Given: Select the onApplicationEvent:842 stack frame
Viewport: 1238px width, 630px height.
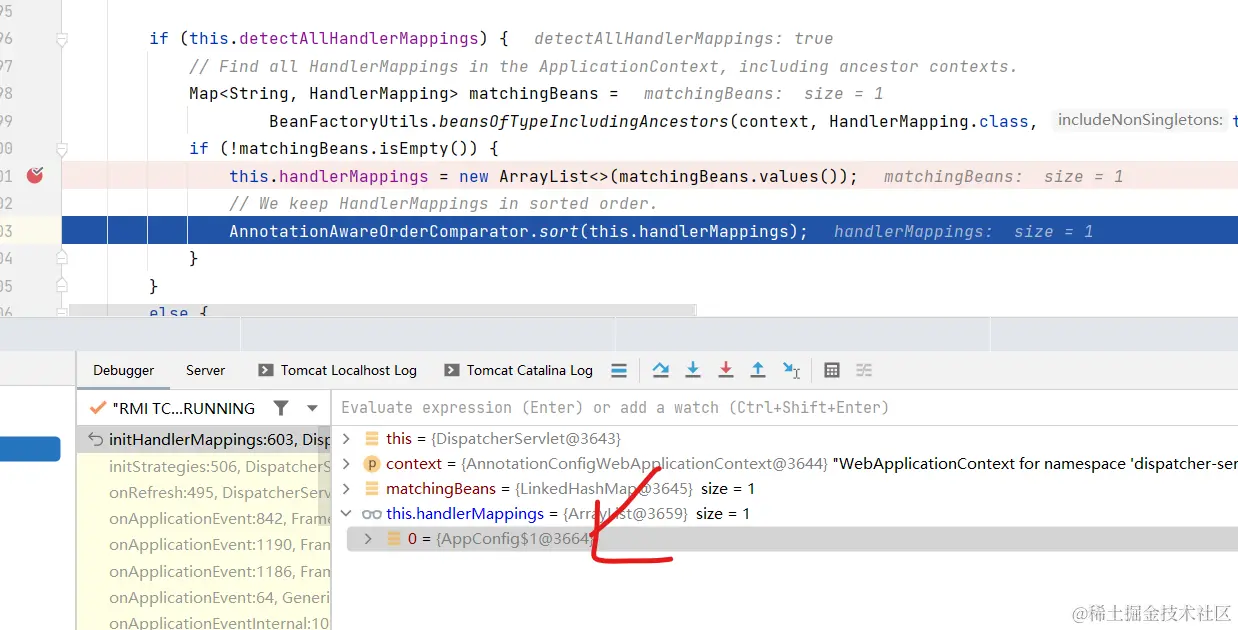Looking at the screenshot, I should [204, 519].
